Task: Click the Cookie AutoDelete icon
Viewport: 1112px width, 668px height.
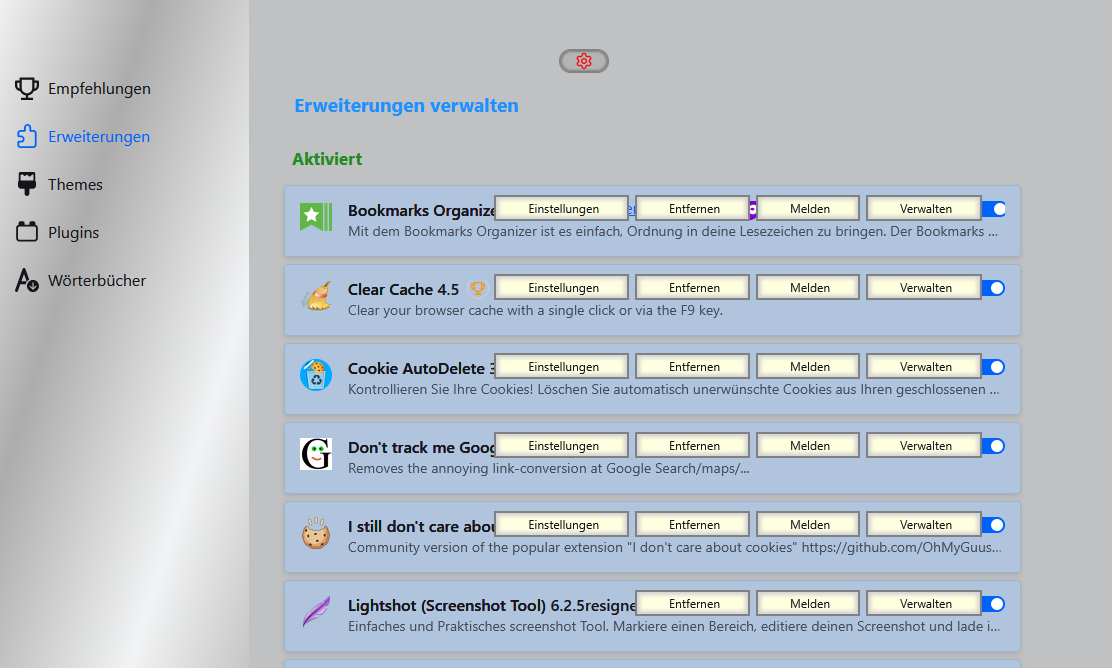Action: (316, 375)
